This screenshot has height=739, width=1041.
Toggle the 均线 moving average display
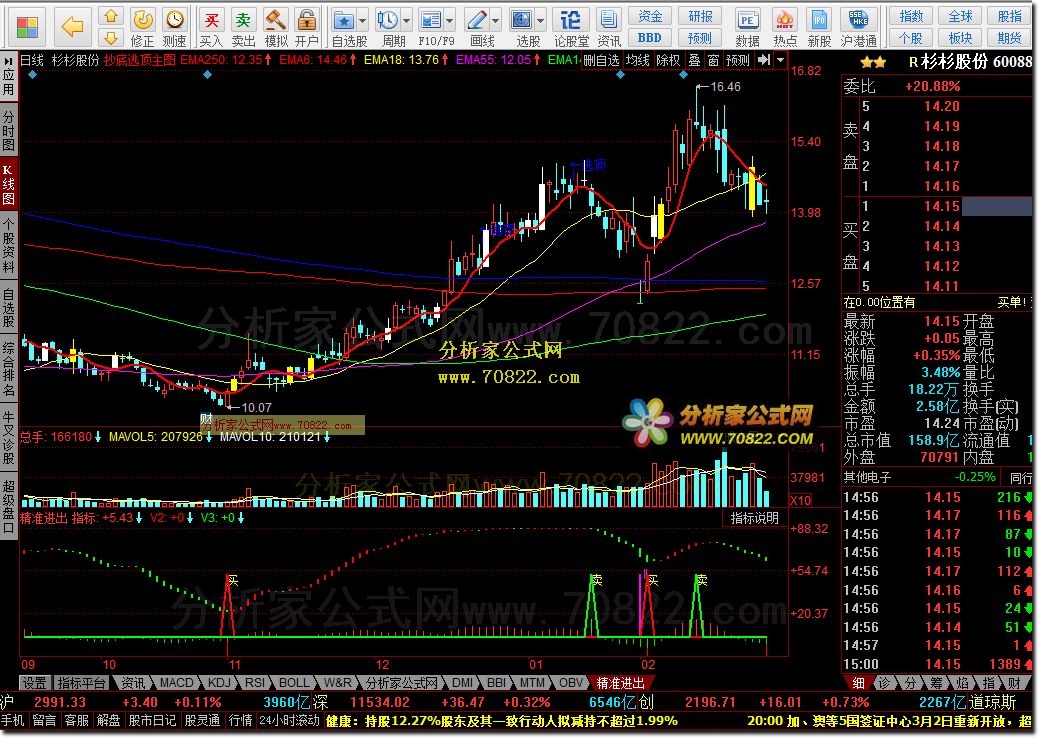(638, 60)
